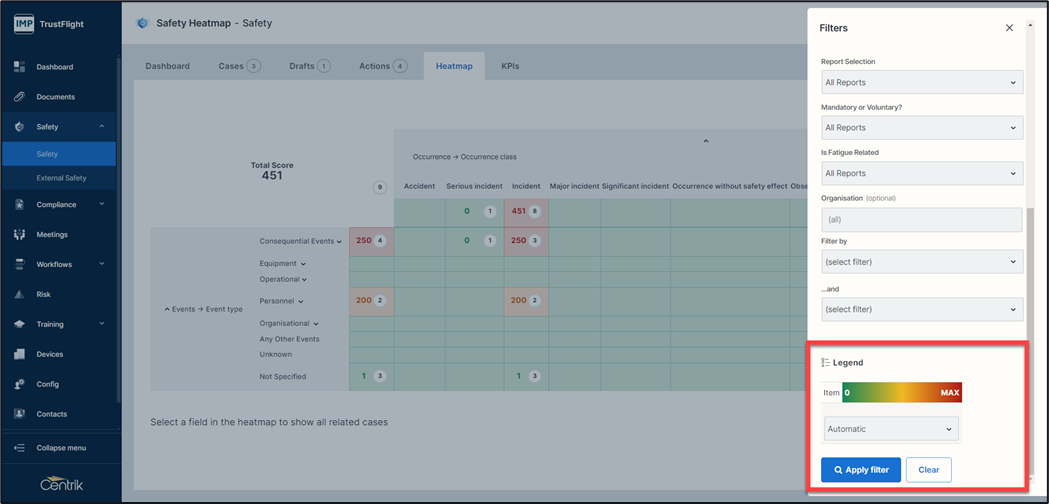The image size is (1049, 504).
Task: Switch to the KPIs tab
Action: point(510,66)
